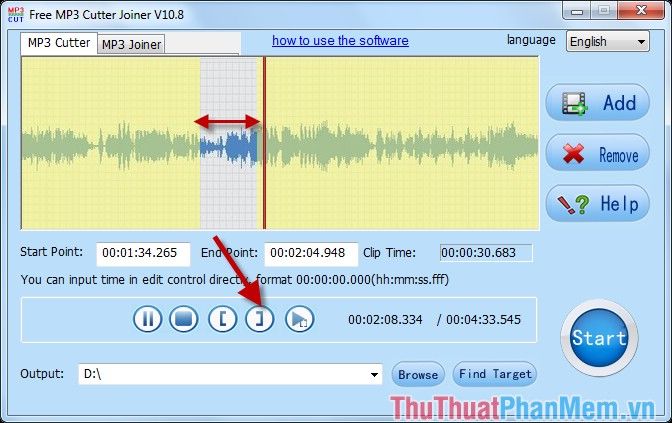Viewport: 672px width, 423px height.
Task: Browse for output folder
Action: point(418,374)
